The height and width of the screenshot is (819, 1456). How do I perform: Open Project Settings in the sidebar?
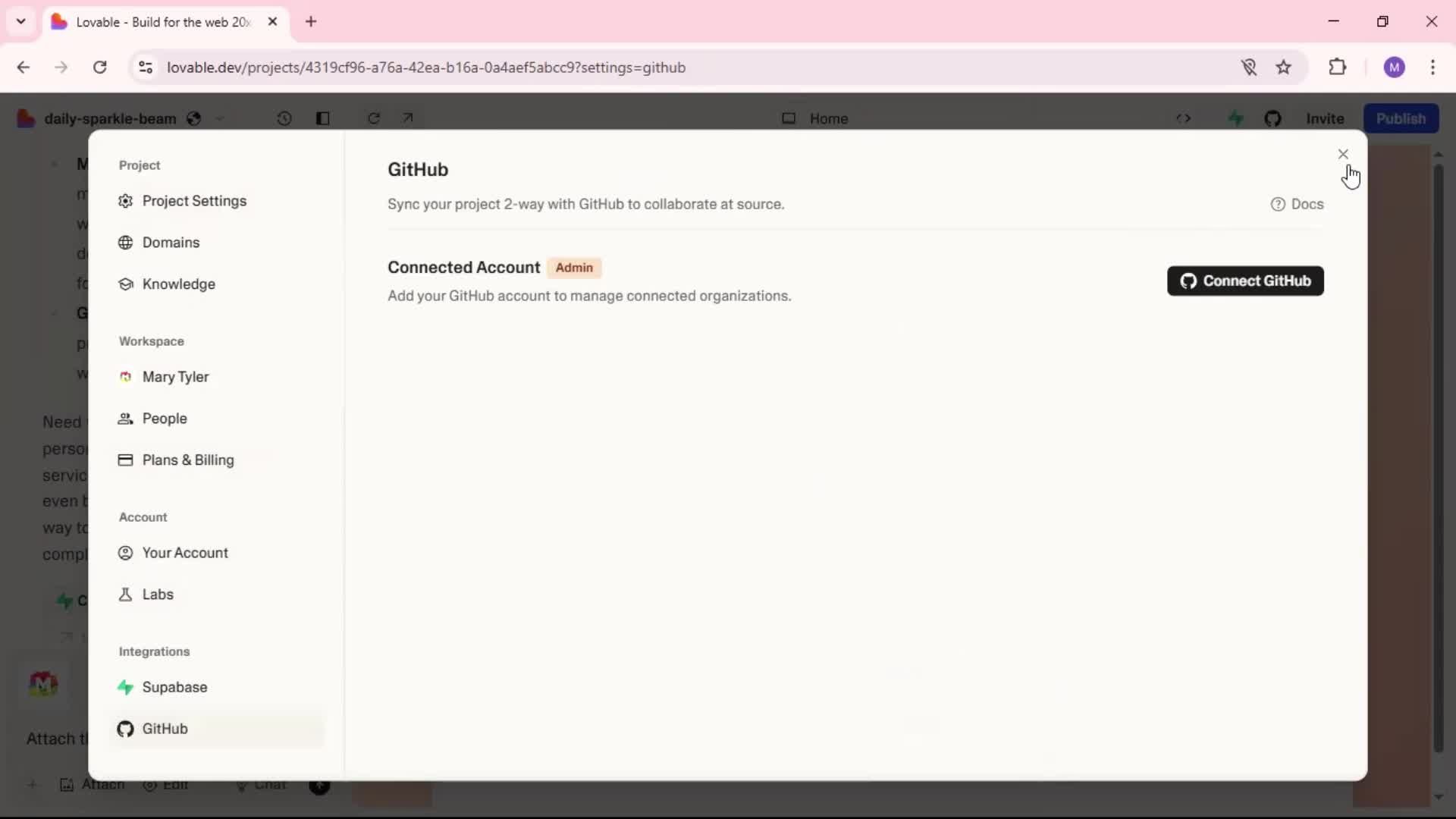pos(216,201)
